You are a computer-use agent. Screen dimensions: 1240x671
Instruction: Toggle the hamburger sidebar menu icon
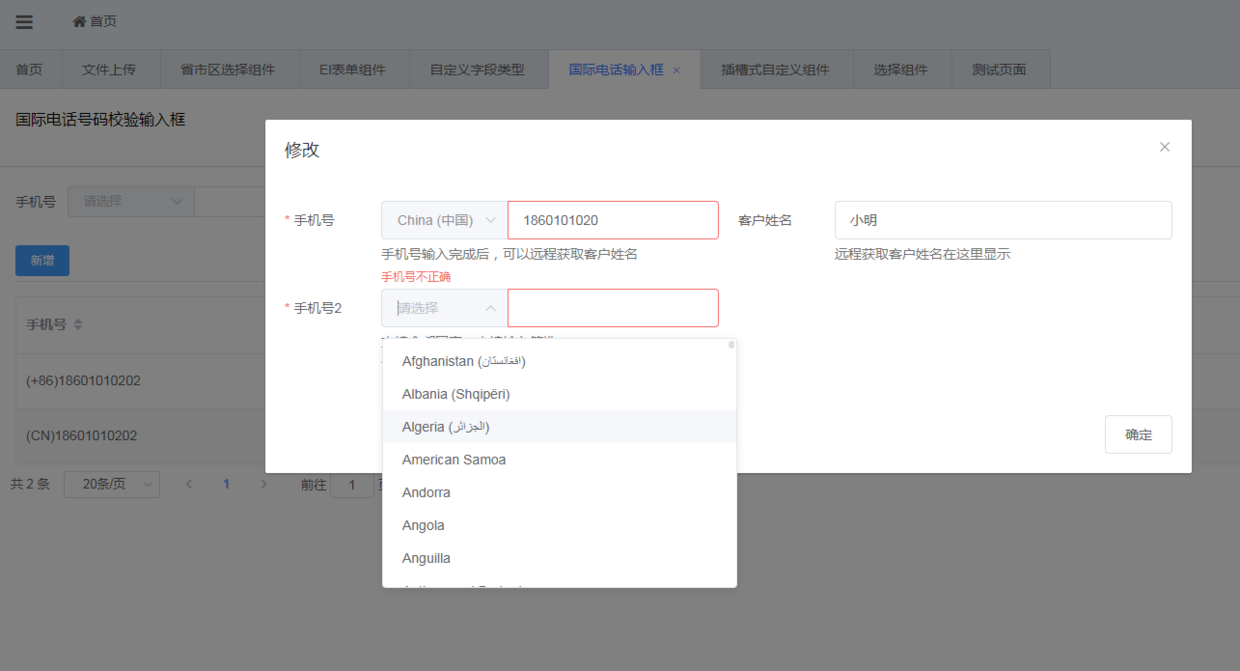(24, 22)
